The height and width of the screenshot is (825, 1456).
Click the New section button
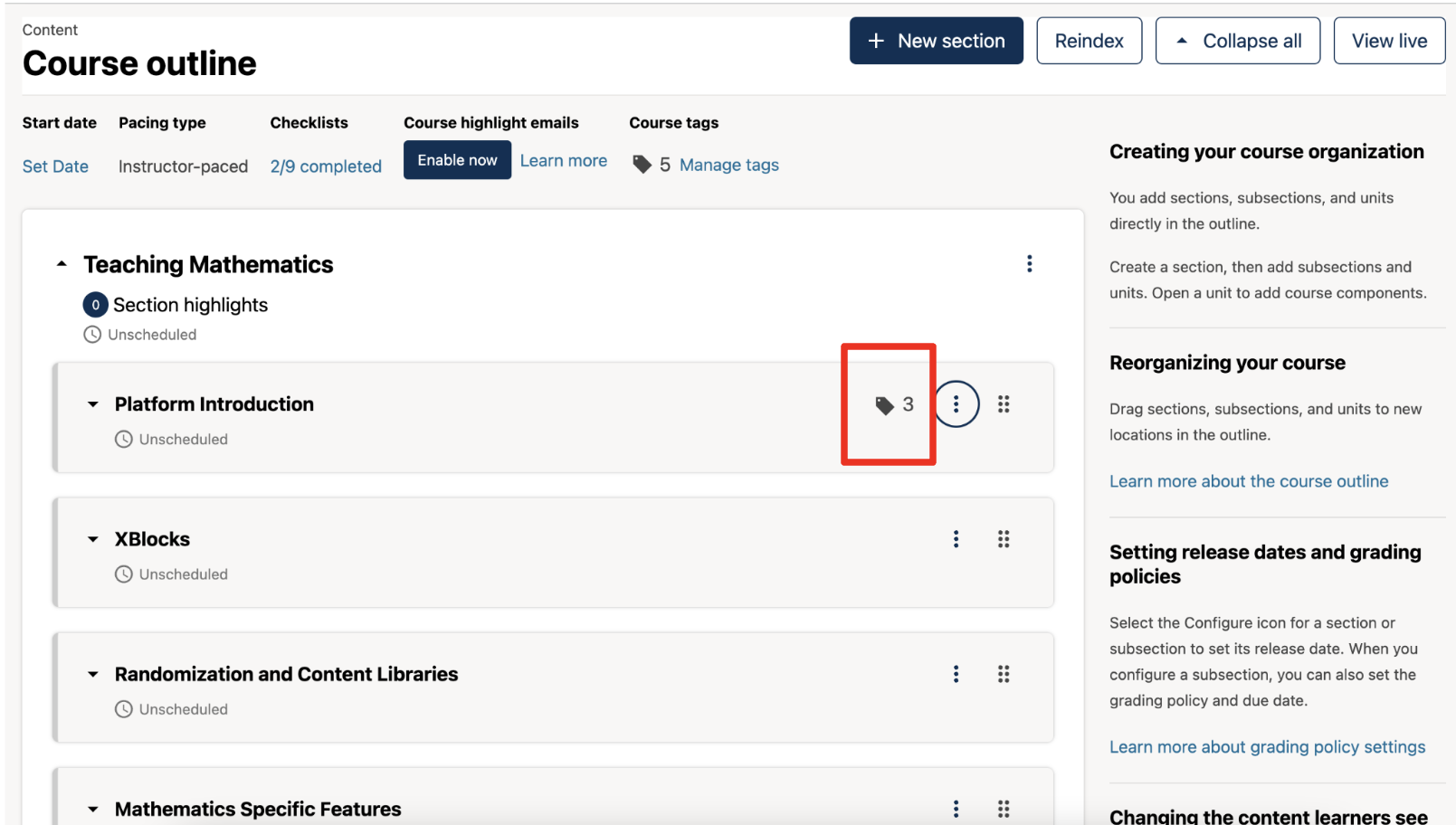[936, 41]
